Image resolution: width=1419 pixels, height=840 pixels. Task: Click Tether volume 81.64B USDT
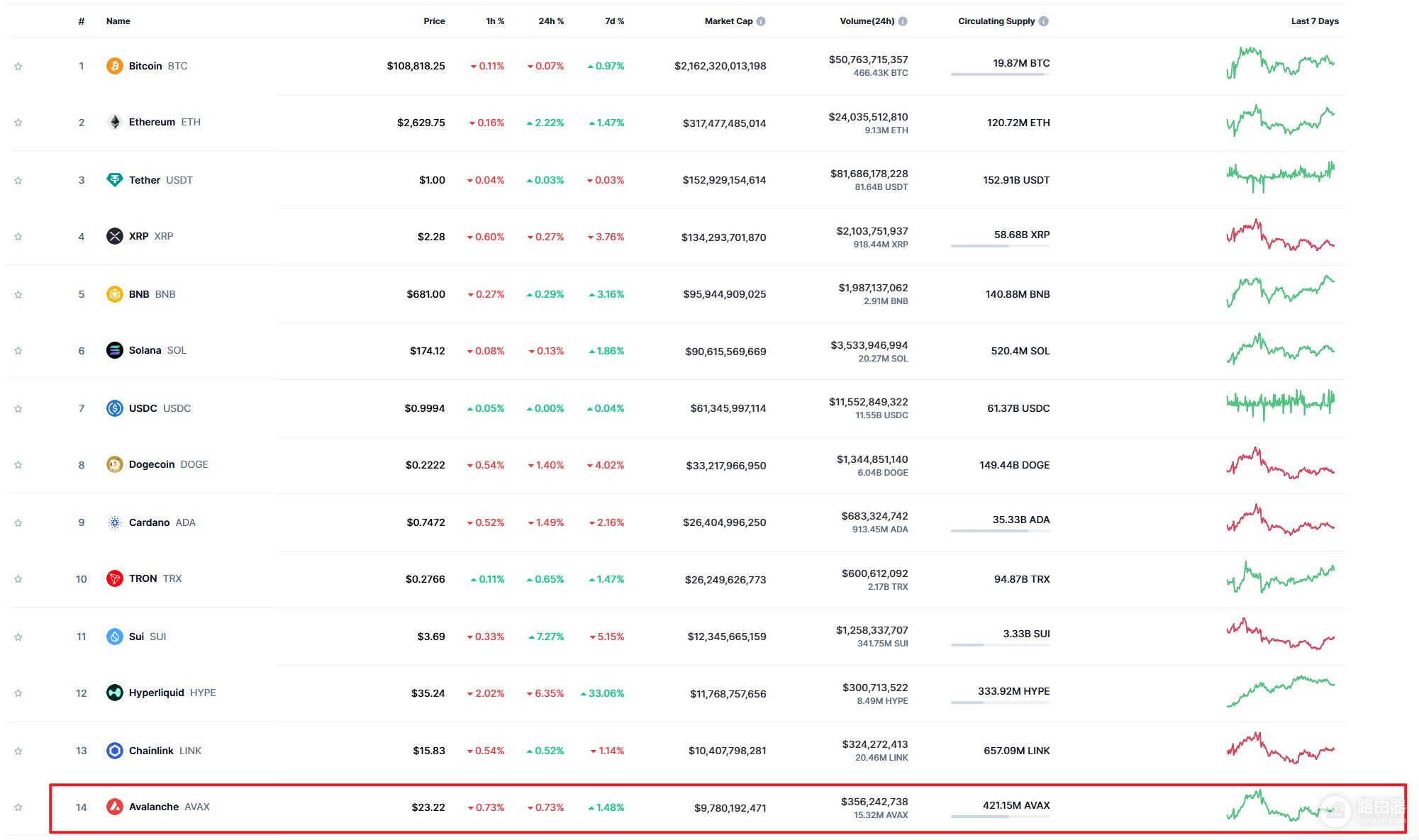[x=881, y=187]
